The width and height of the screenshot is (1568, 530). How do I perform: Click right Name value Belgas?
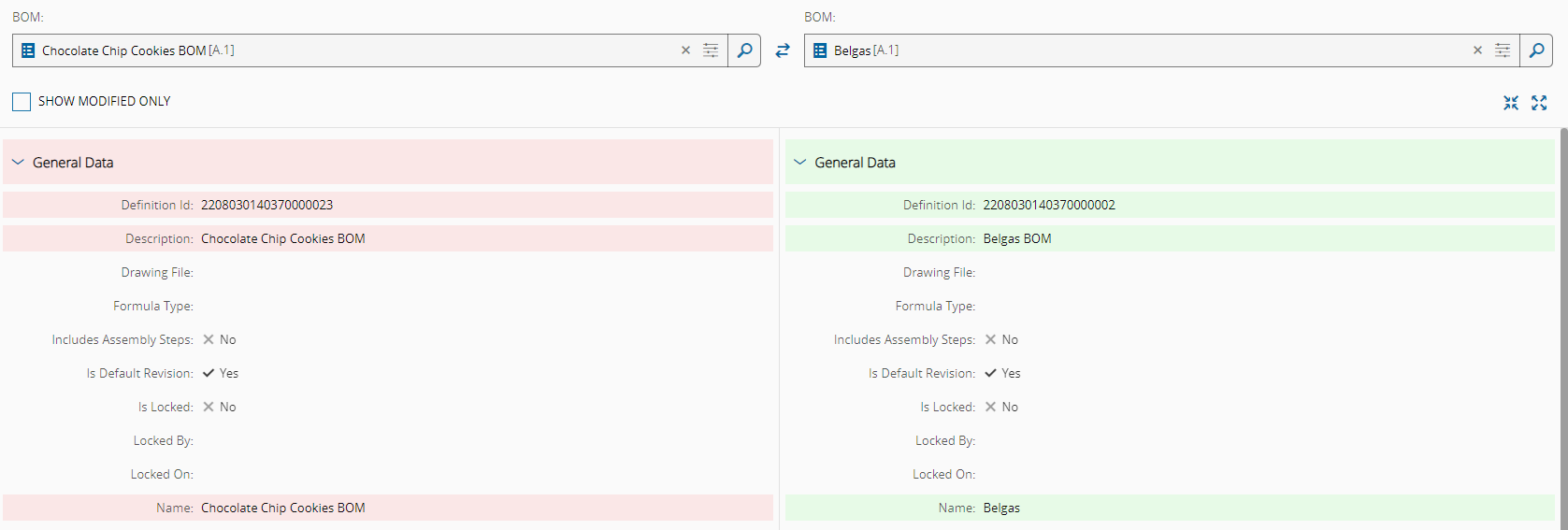(1001, 508)
